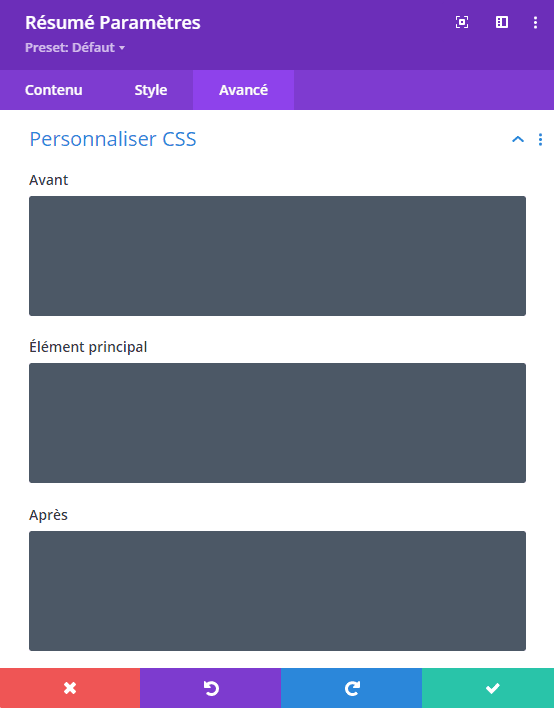Discard changes with the red X button
Image resolution: width=554 pixels, height=708 pixels.
70,688
